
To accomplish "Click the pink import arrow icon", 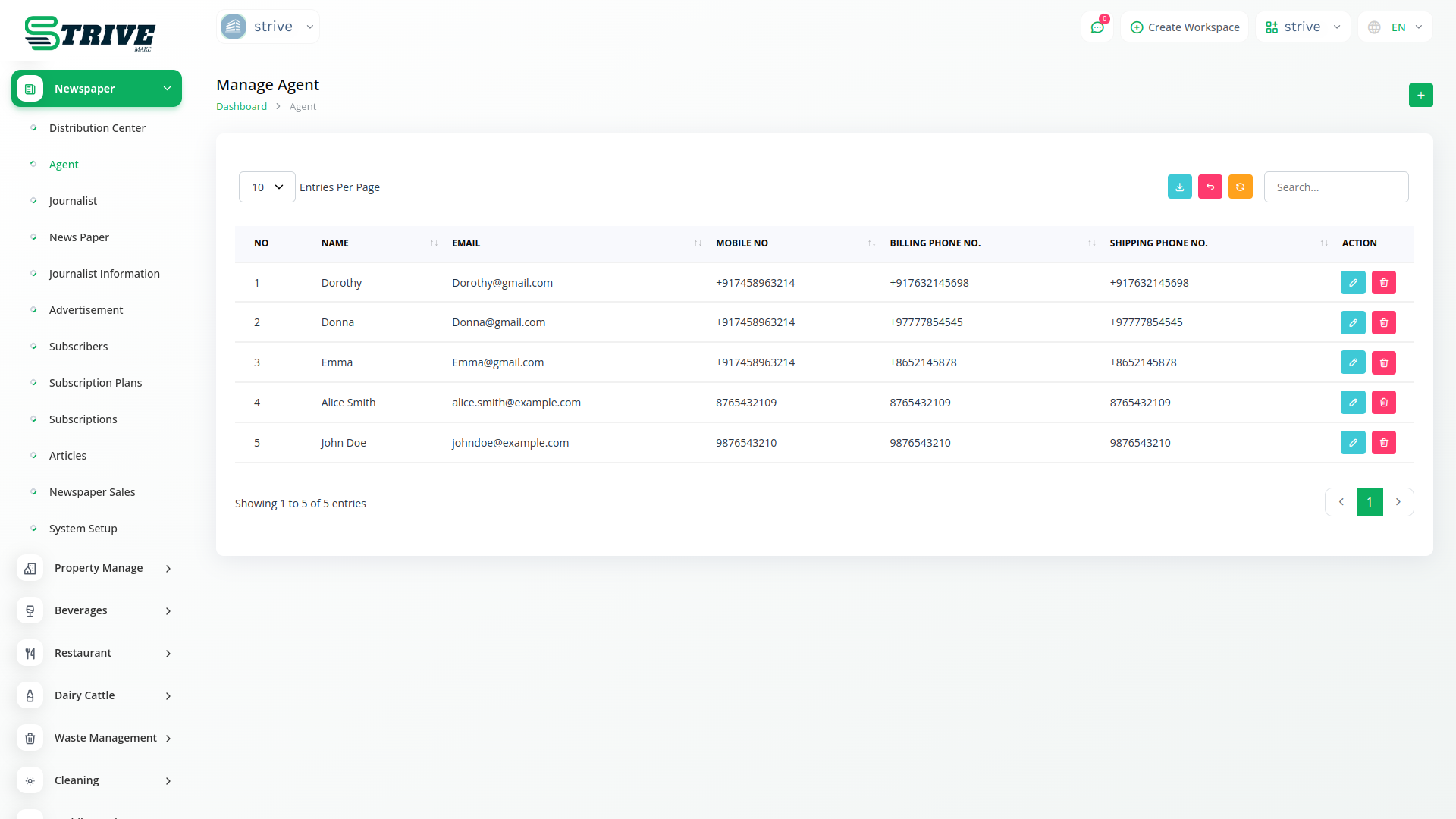I will click(x=1210, y=187).
